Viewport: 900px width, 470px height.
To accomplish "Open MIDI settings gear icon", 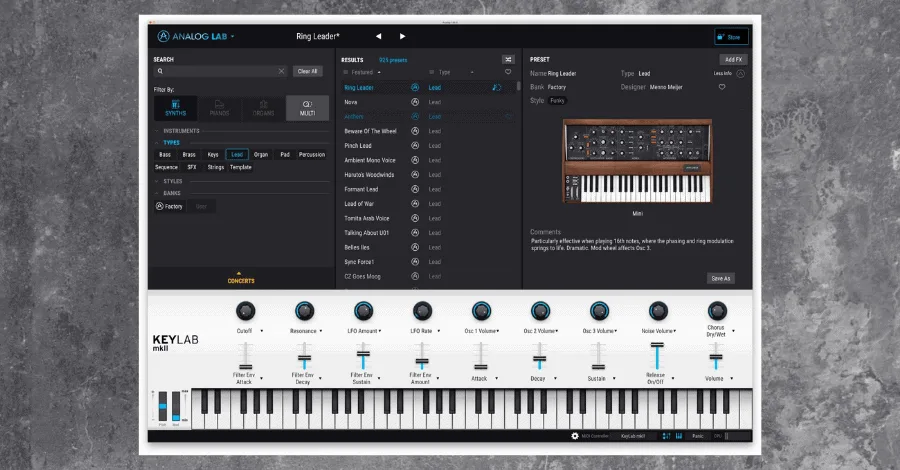I will (575, 436).
